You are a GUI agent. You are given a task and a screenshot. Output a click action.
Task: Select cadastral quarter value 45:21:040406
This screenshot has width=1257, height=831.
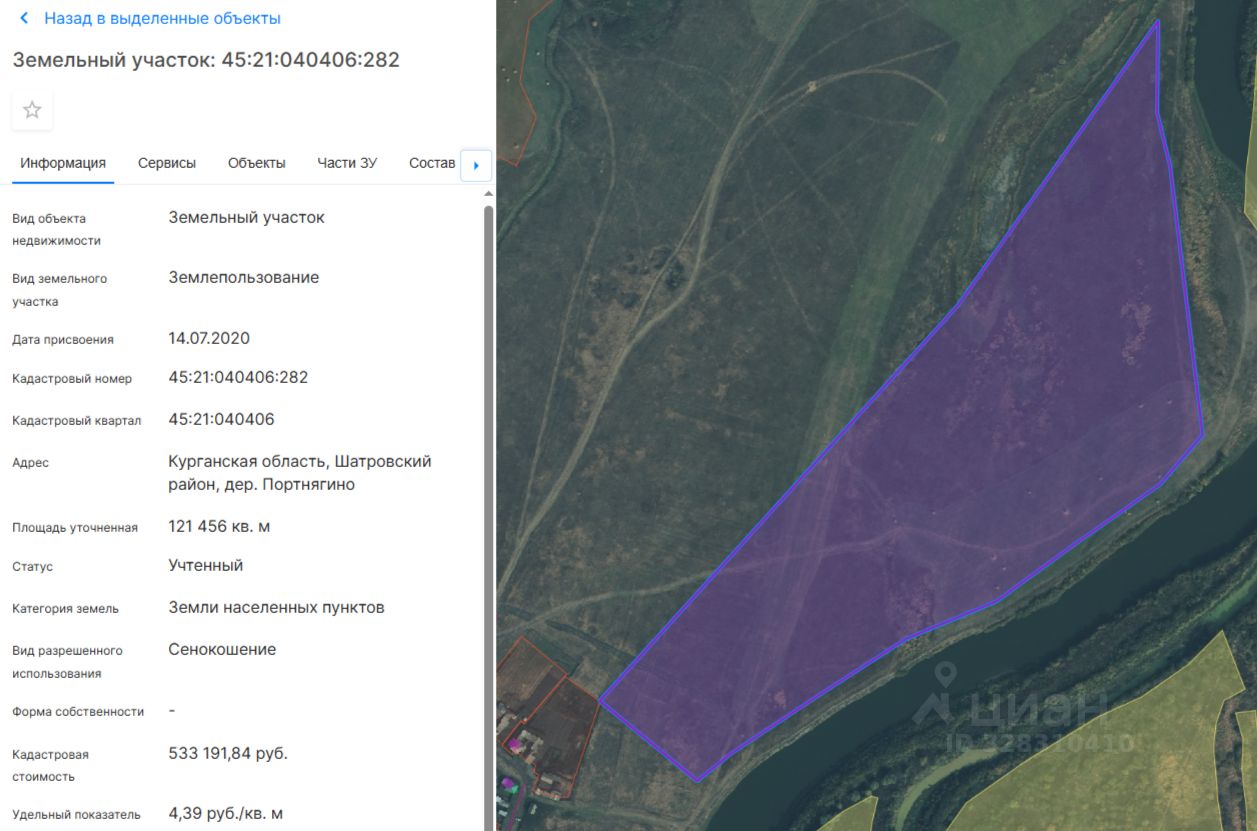[x=221, y=419]
